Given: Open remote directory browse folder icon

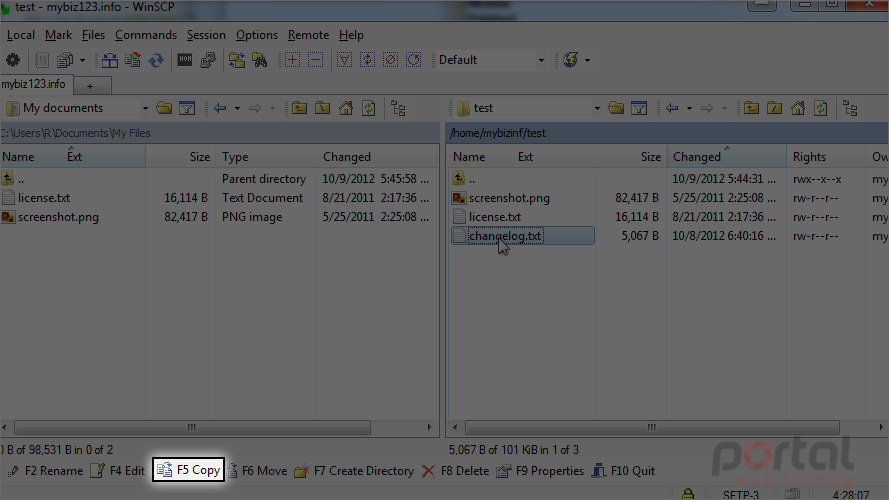Looking at the screenshot, I should click(616, 108).
